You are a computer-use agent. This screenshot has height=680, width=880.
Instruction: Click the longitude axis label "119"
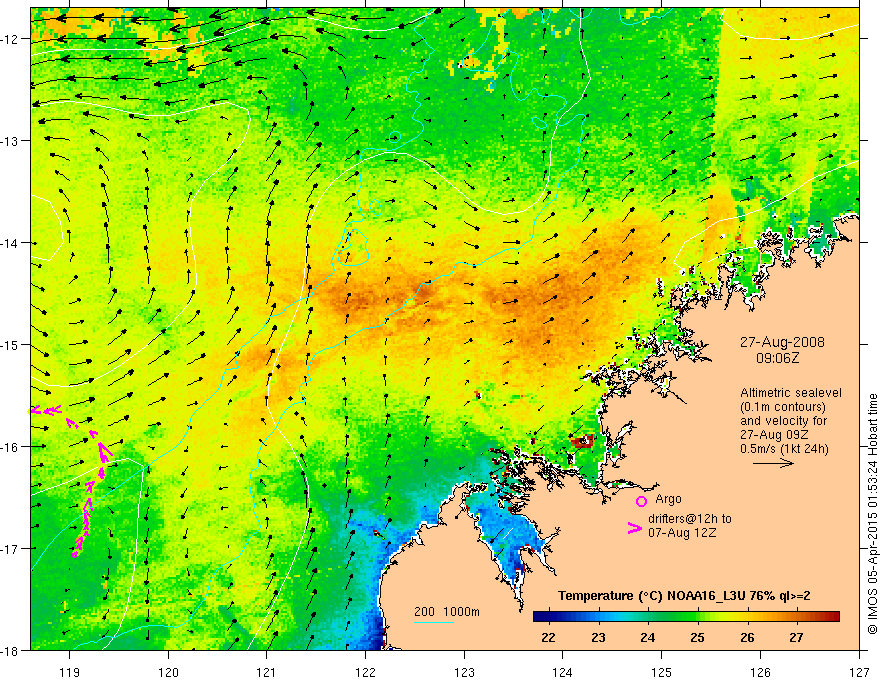(70, 672)
